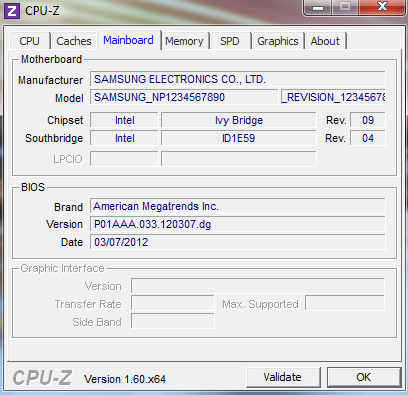Minimize the CPU-Z window
This screenshot has height=395, width=408.
point(318,7)
